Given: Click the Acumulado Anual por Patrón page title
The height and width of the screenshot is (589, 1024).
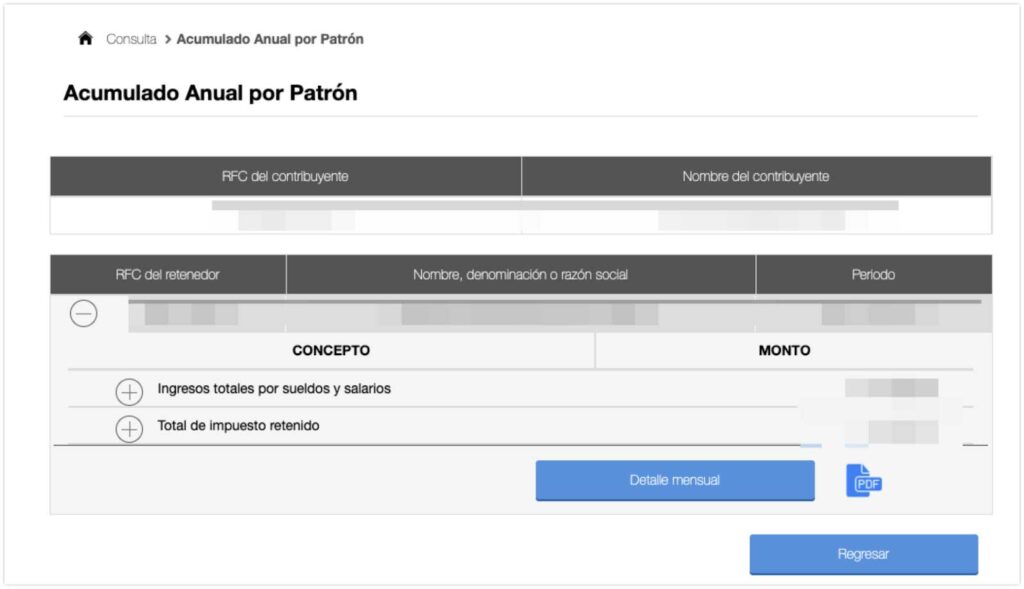Looking at the screenshot, I should (210, 92).
